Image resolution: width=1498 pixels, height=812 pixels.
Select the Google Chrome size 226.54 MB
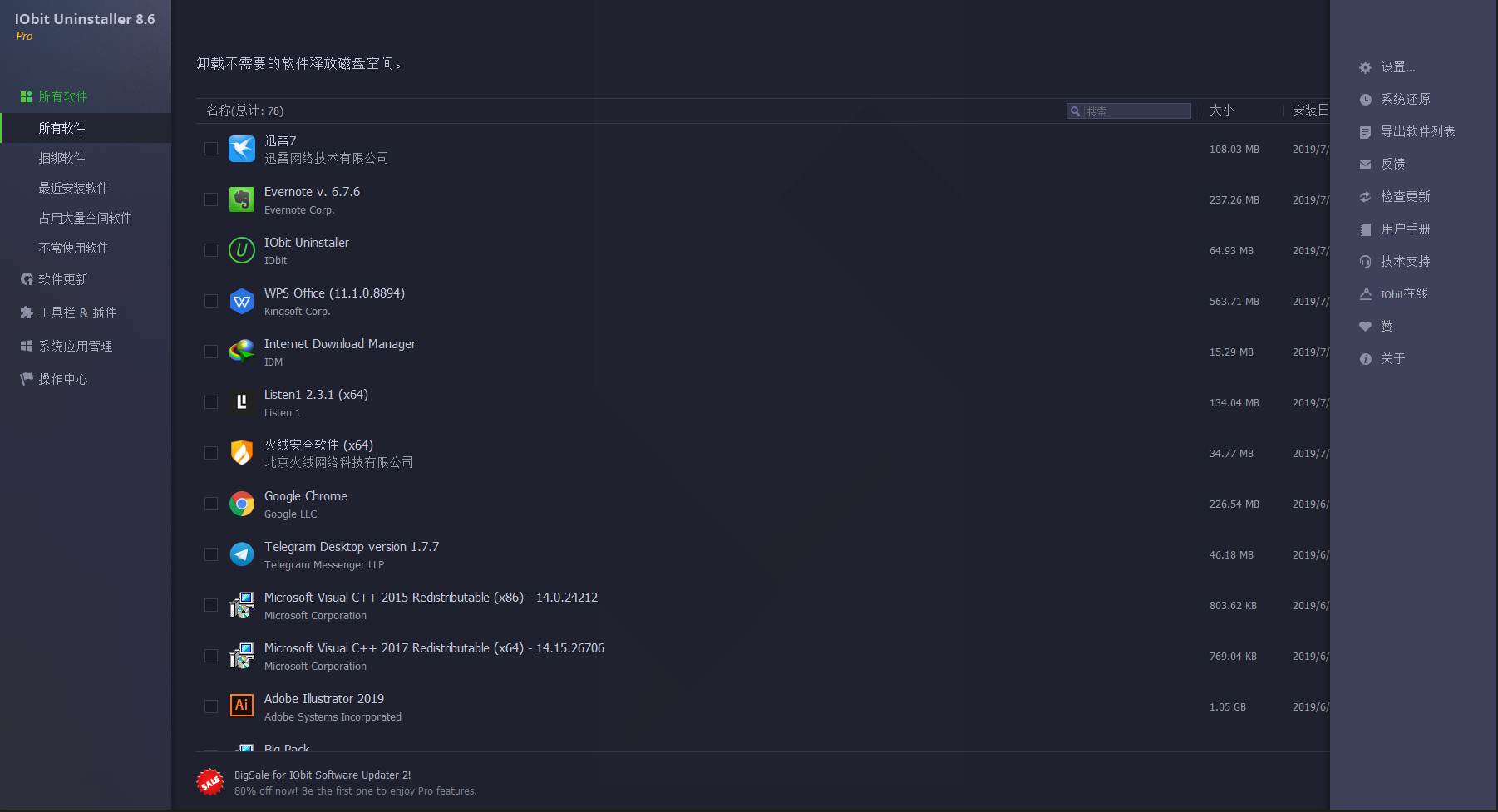click(1234, 504)
